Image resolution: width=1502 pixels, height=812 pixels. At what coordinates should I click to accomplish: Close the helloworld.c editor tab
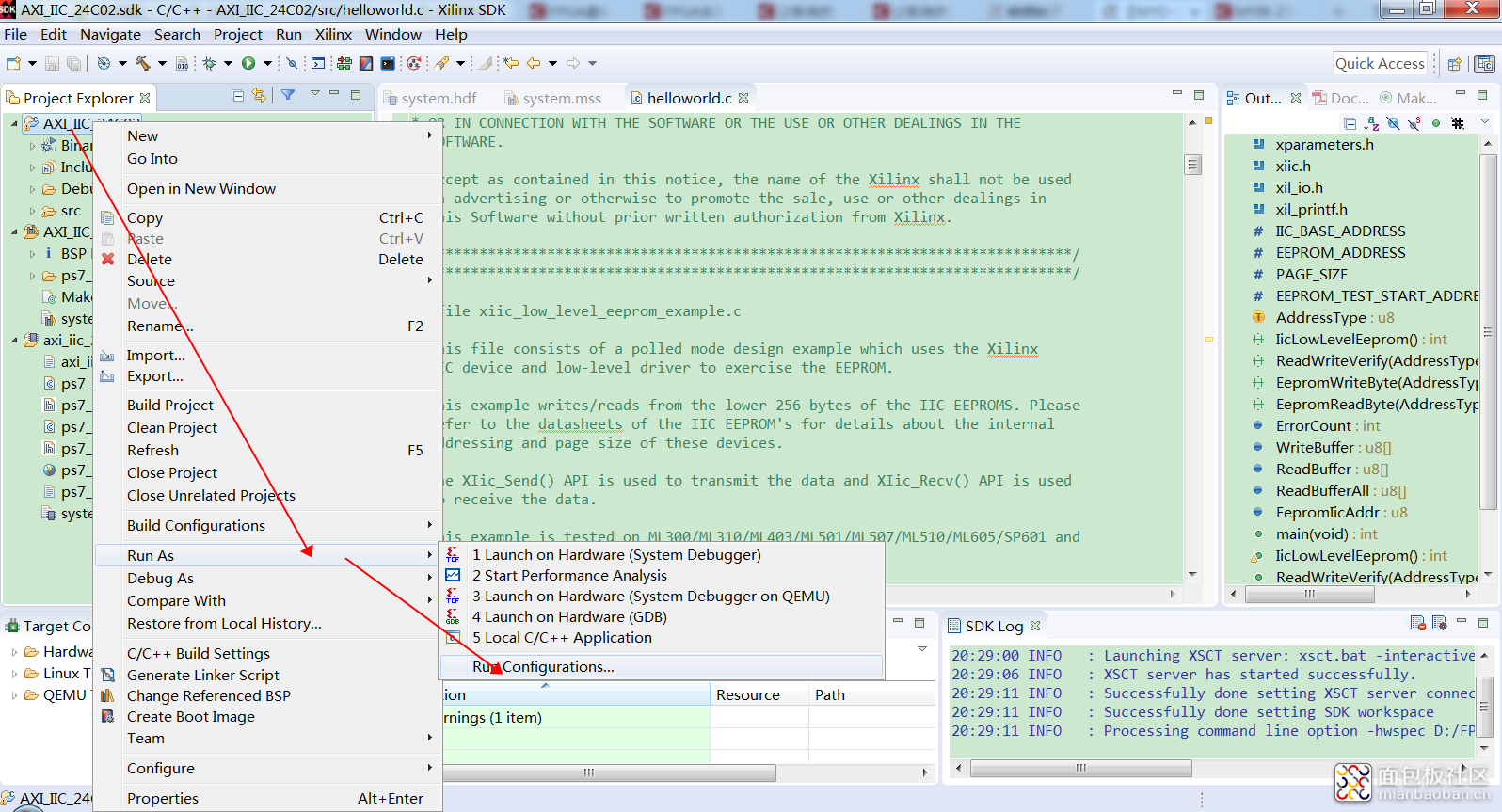[743, 98]
